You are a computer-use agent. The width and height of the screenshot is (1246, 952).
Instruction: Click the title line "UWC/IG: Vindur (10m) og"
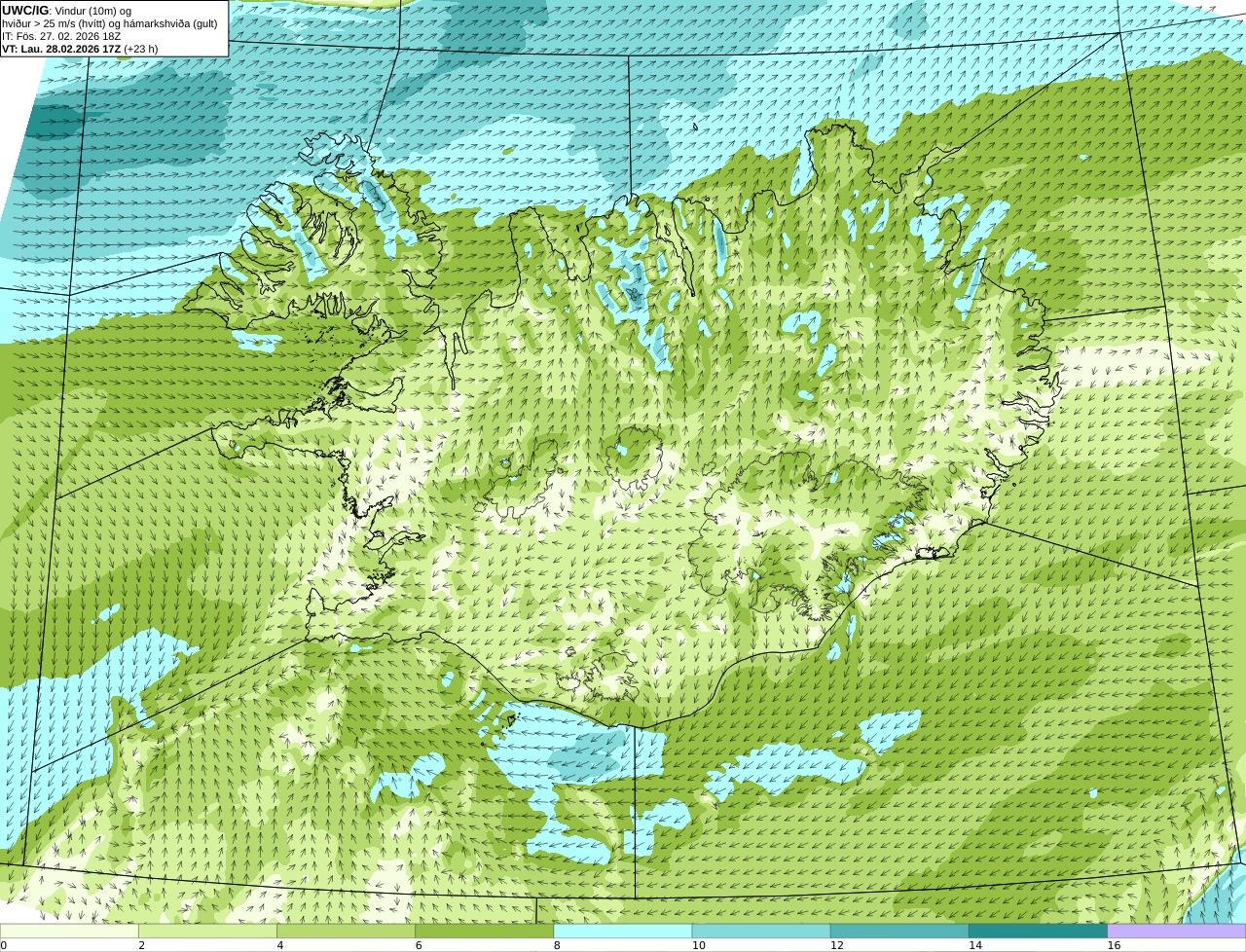(66, 11)
